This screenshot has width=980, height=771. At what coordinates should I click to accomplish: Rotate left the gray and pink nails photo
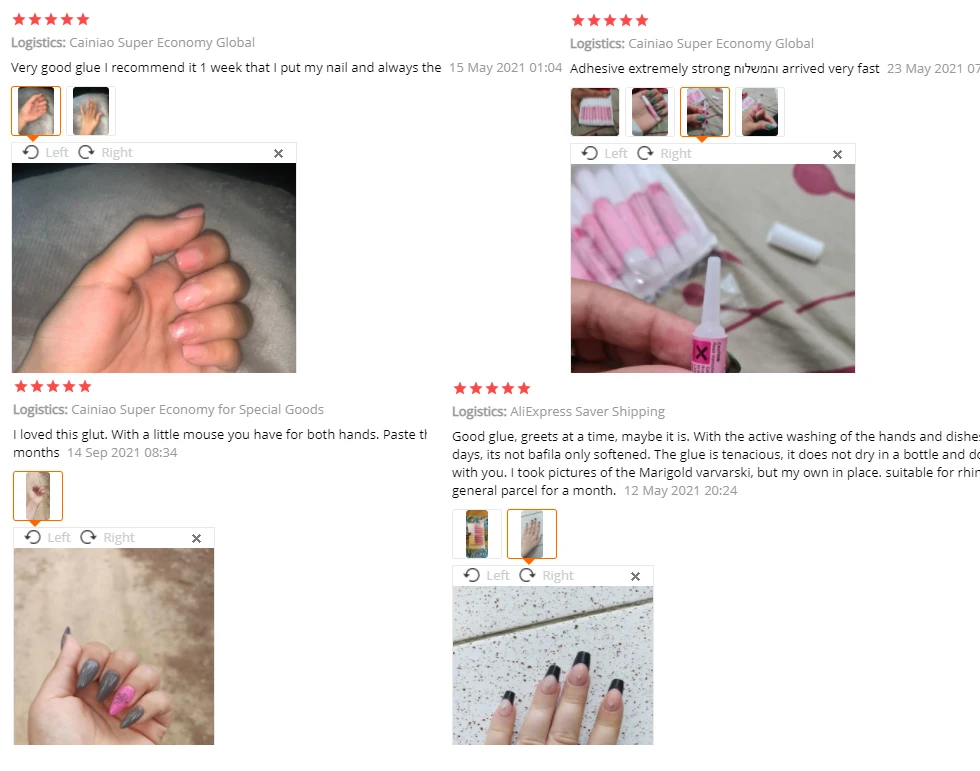(48, 537)
